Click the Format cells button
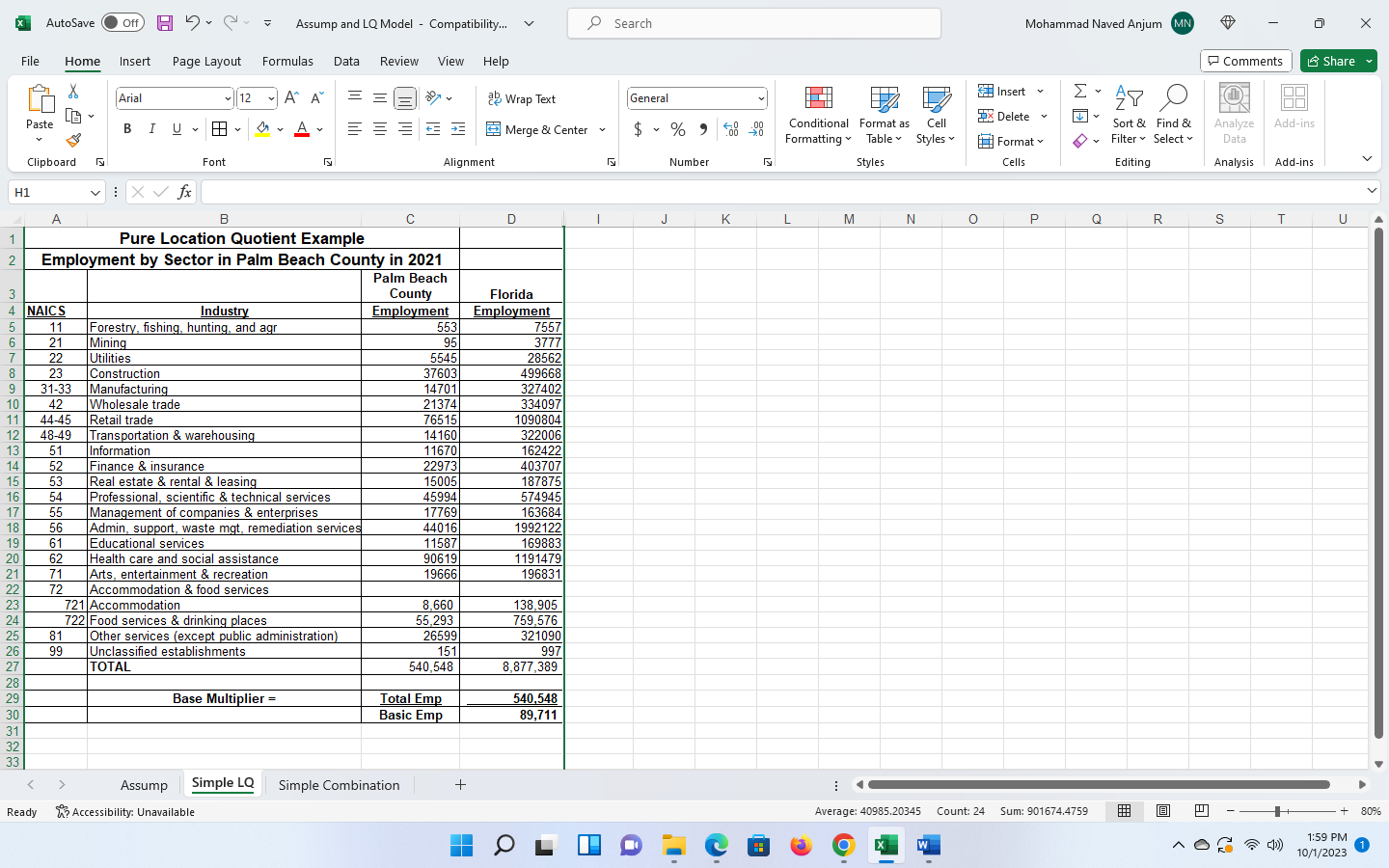 [x=1011, y=141]
